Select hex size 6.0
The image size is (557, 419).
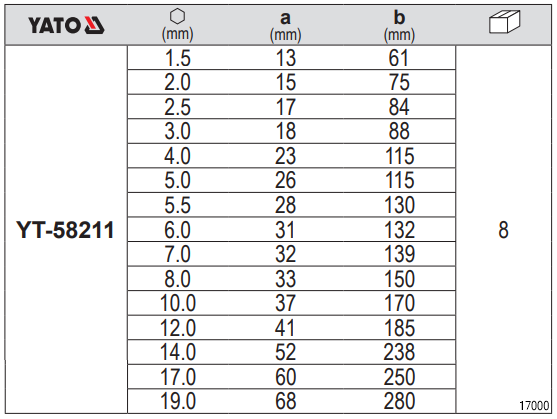(x=177, y=230)
